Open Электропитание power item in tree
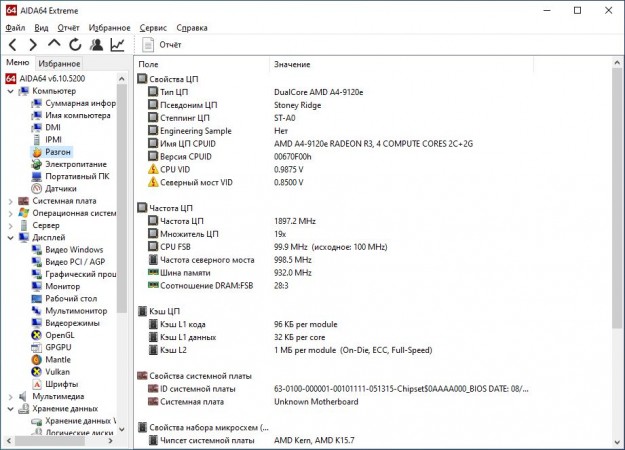Image resolution: width=625 pixels, height=450 pixels. click(x=75, y=164)
